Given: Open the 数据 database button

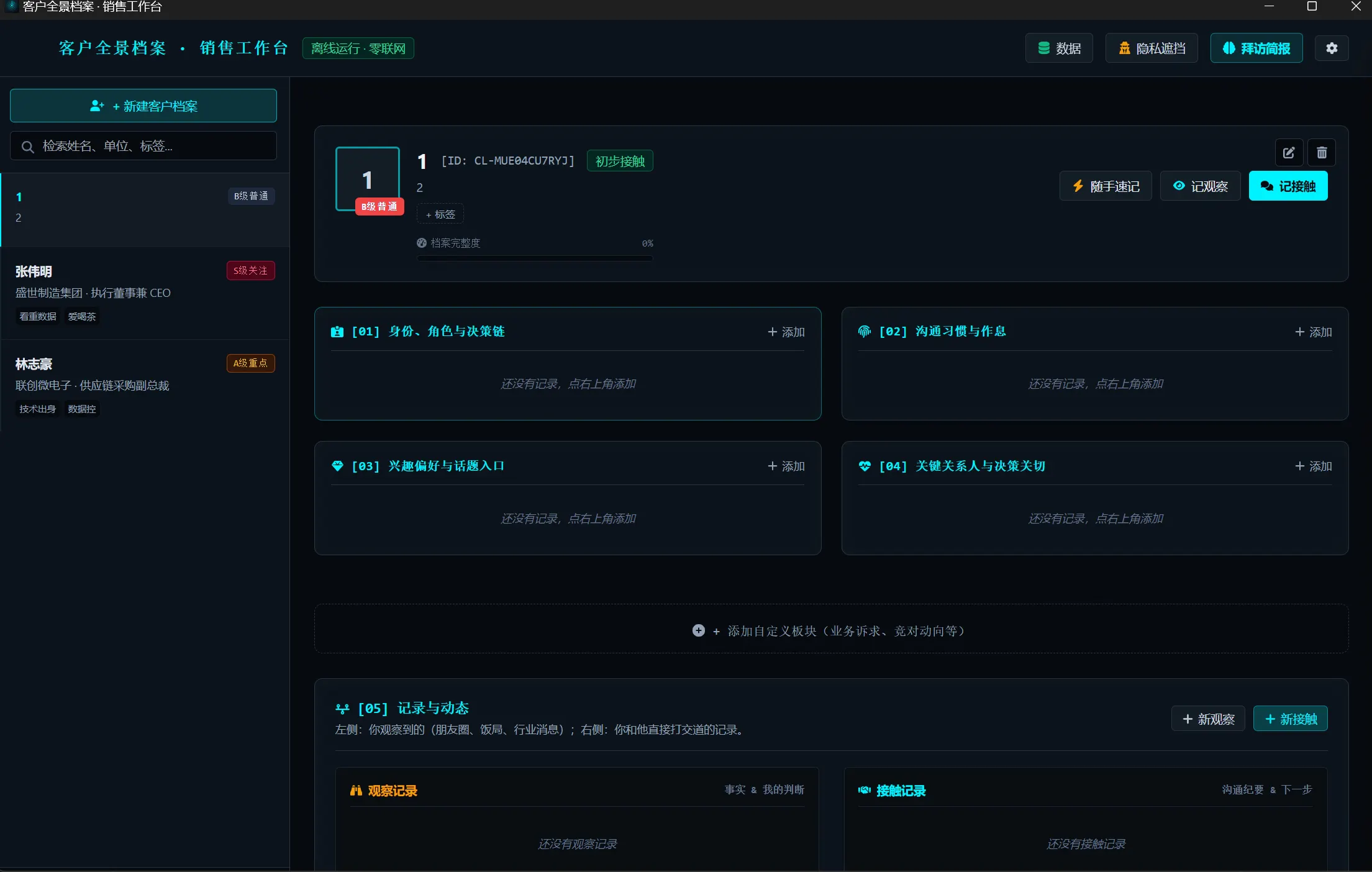Looking at the screenshot, I should (1059, 48).
